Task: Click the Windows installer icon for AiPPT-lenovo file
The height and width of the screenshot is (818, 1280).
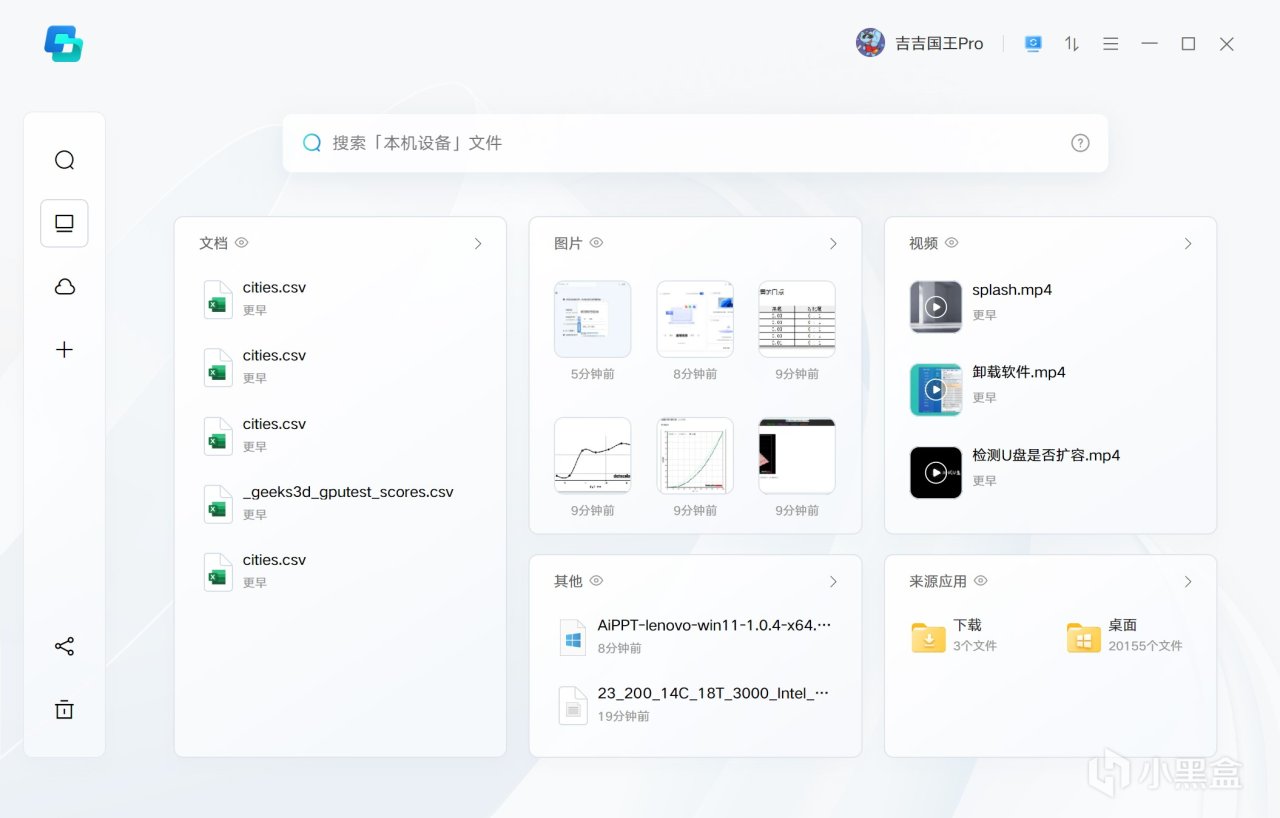Action: click(x=573, y=637)
